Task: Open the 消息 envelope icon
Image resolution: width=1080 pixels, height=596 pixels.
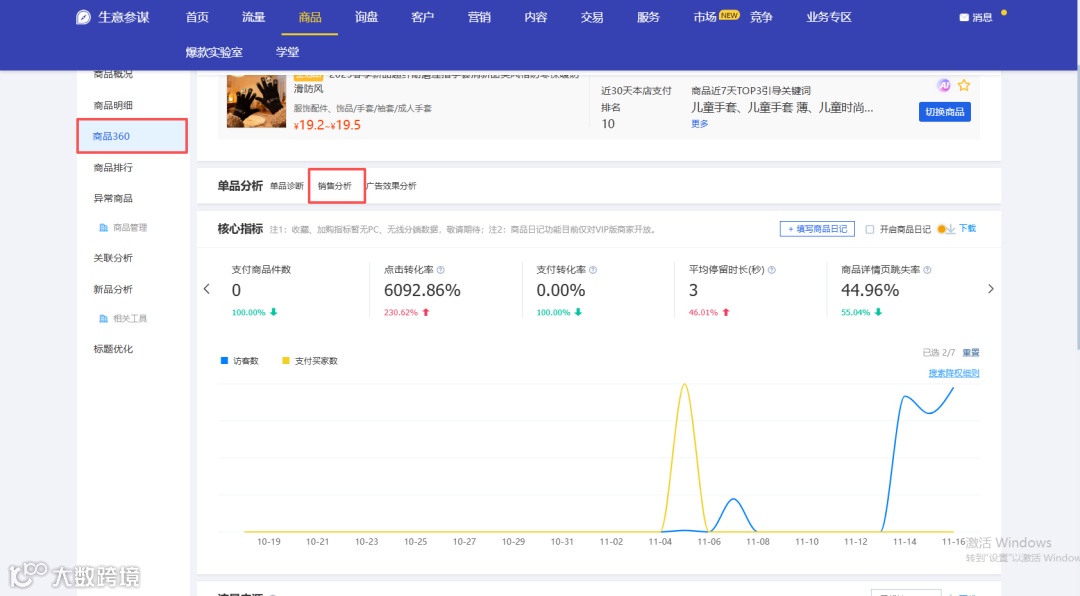Action: click(964, 17)
